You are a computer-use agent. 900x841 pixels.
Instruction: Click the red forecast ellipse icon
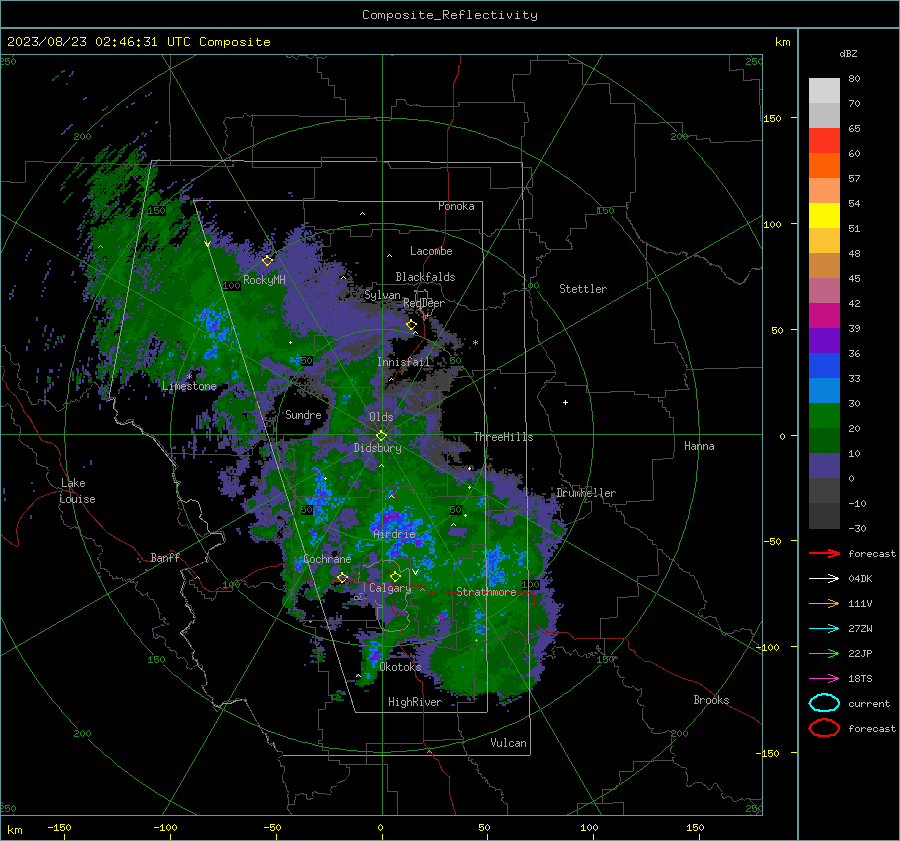point(824,728)
